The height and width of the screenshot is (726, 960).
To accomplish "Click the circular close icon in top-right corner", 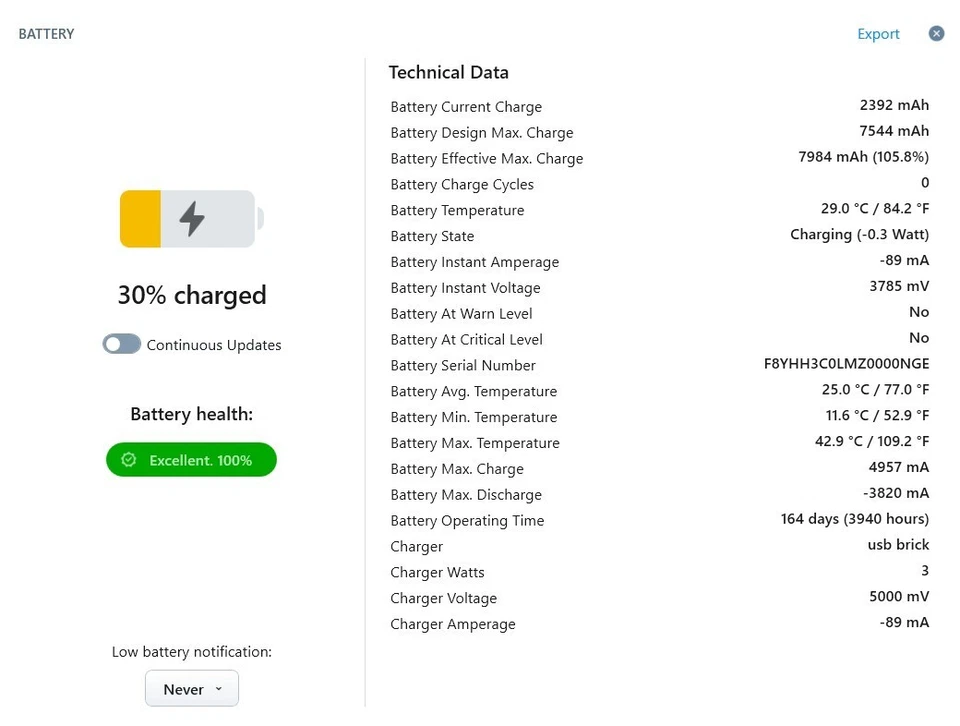I will pos(936,33).
